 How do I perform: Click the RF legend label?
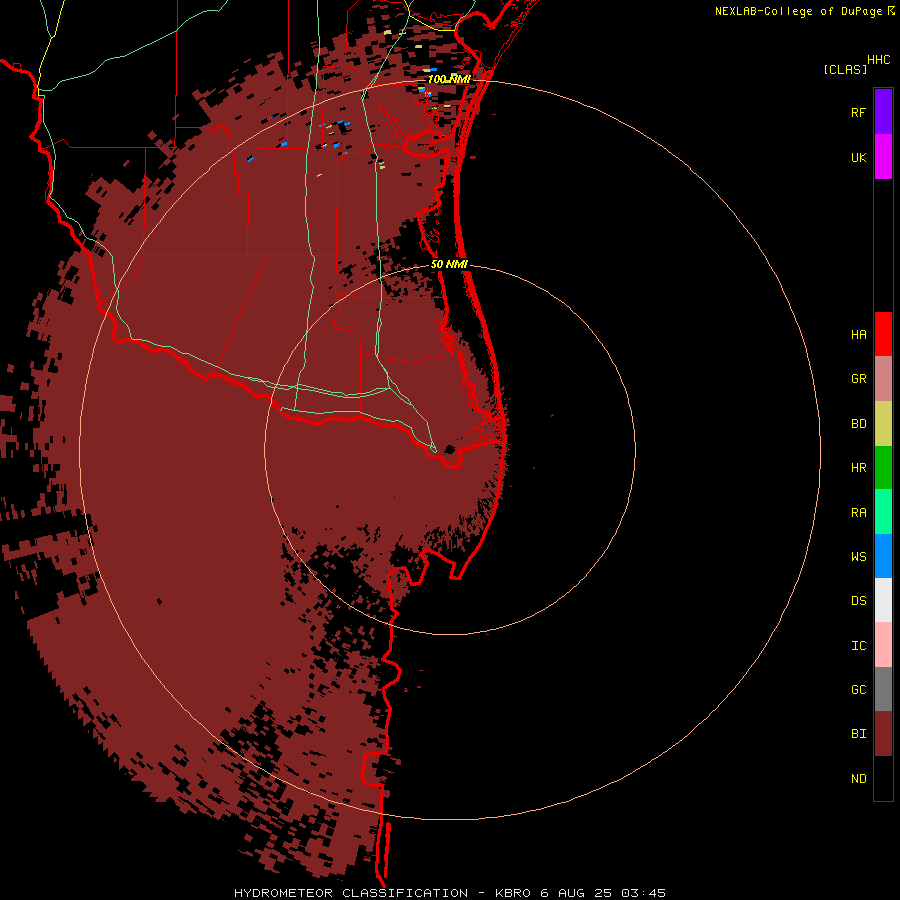coord(859,113)
